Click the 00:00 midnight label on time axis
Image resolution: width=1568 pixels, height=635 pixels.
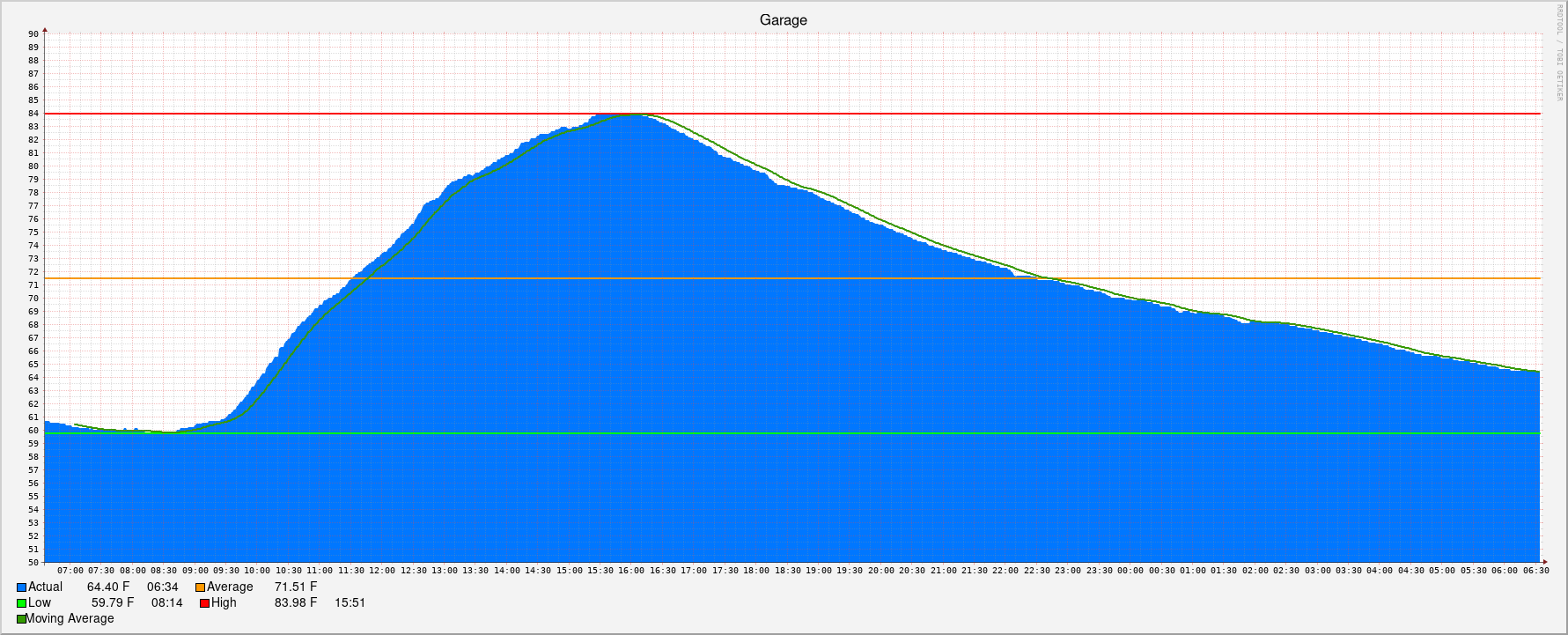[1130, 571]
